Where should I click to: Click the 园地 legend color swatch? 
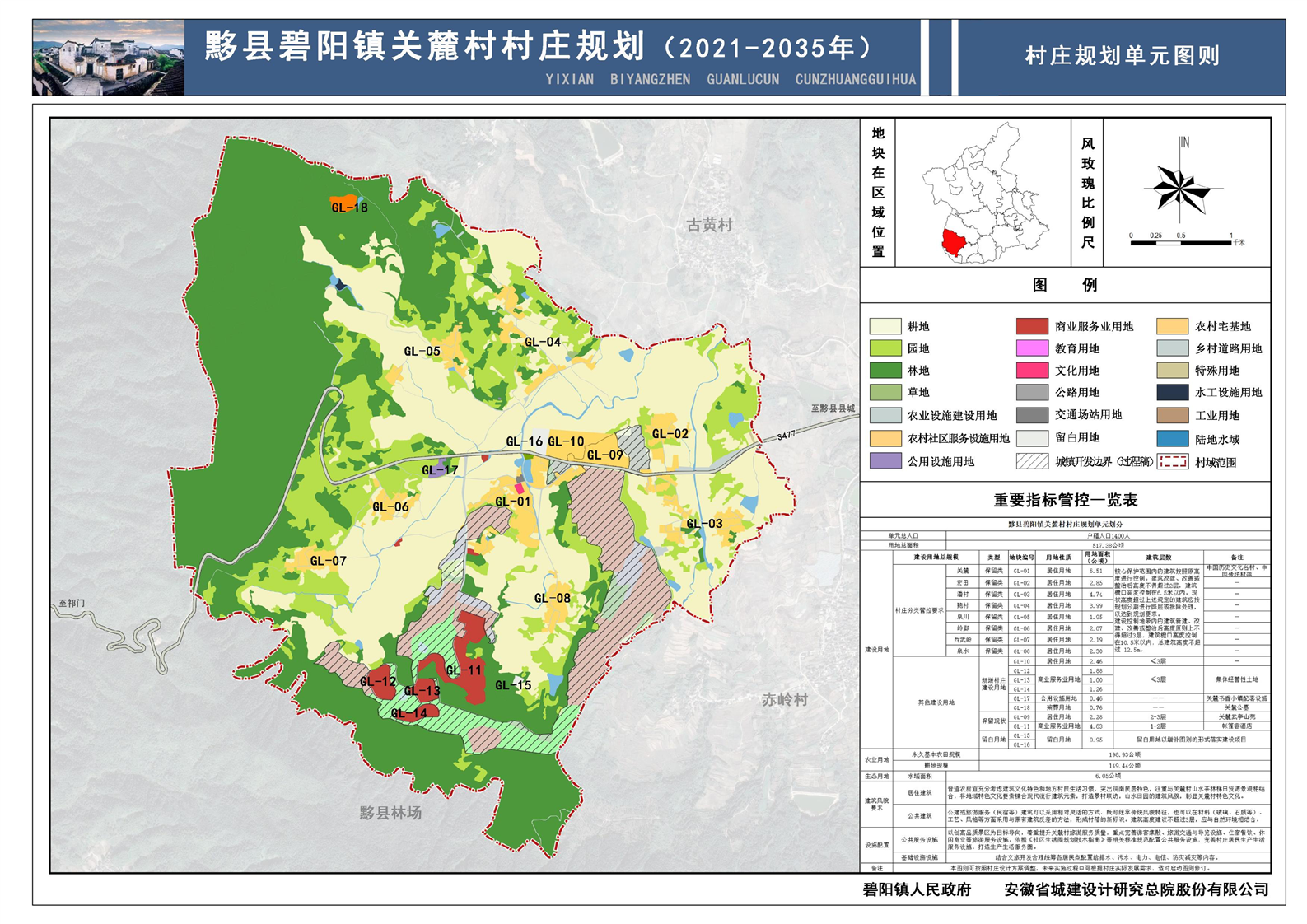pos(885,348)
